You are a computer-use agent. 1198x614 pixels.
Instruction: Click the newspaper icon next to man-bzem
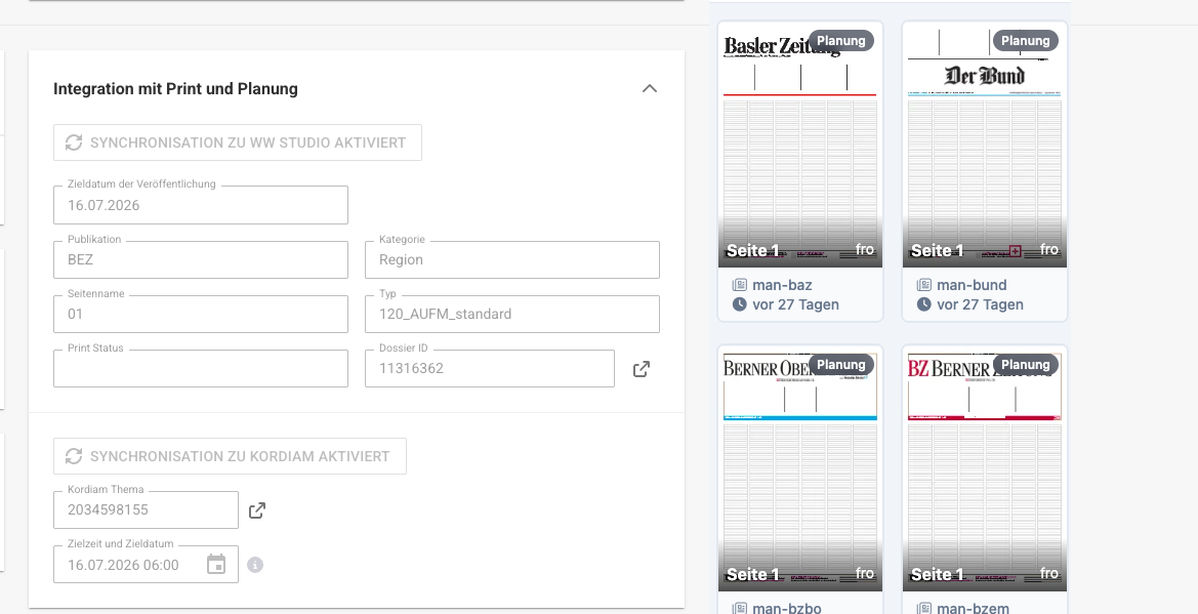[x=924, y=609]
